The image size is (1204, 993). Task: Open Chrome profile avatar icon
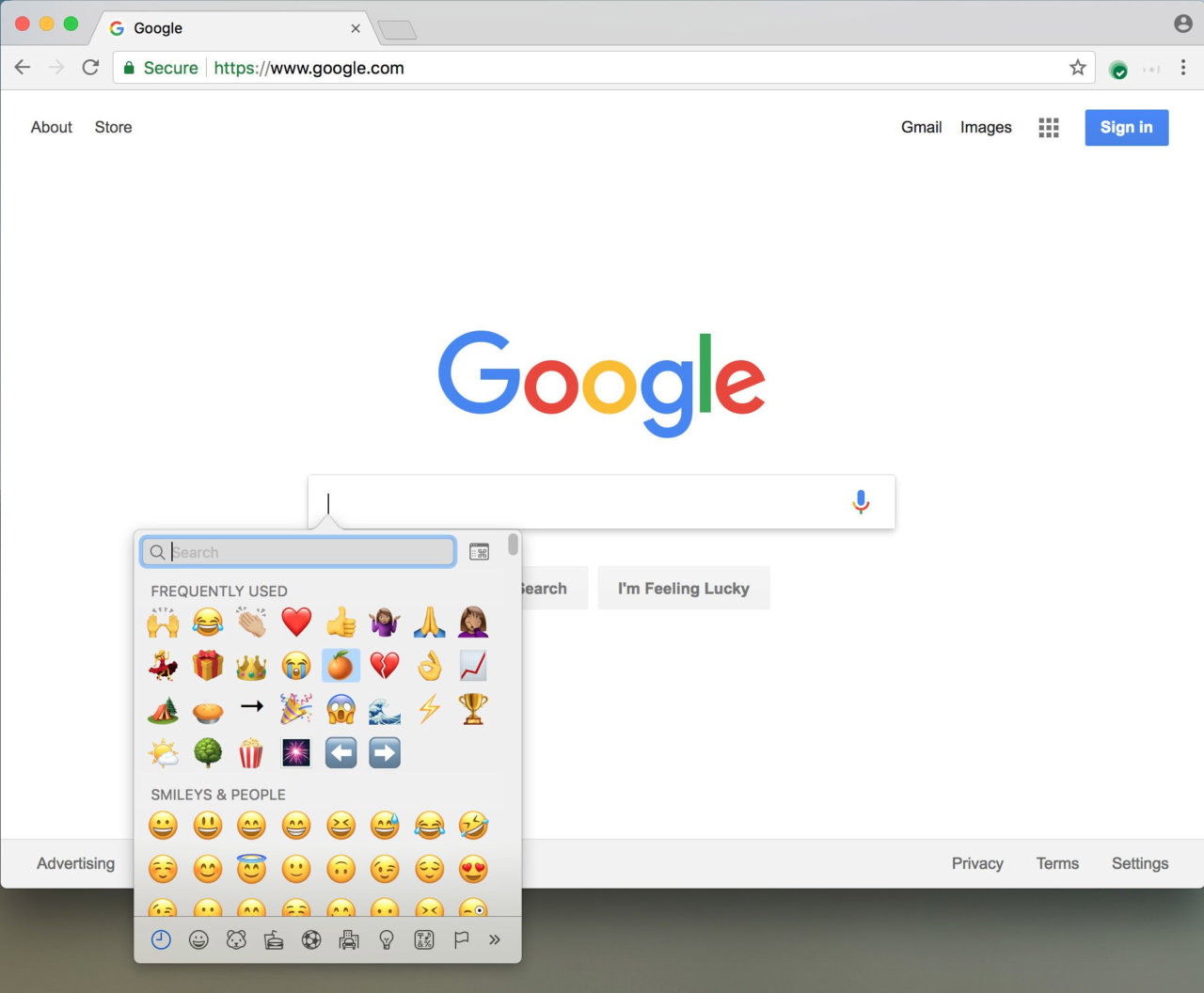pos(1183,24)
